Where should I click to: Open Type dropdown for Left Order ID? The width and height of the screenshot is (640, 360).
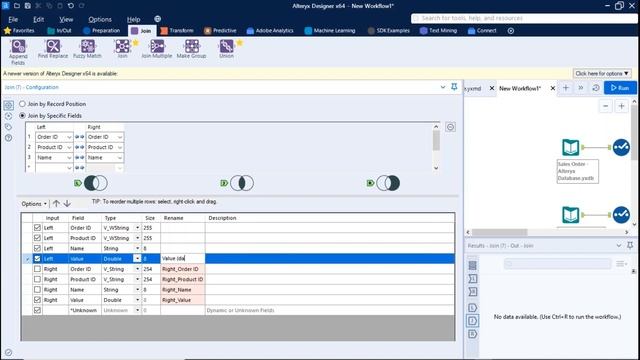coord(137,228)
